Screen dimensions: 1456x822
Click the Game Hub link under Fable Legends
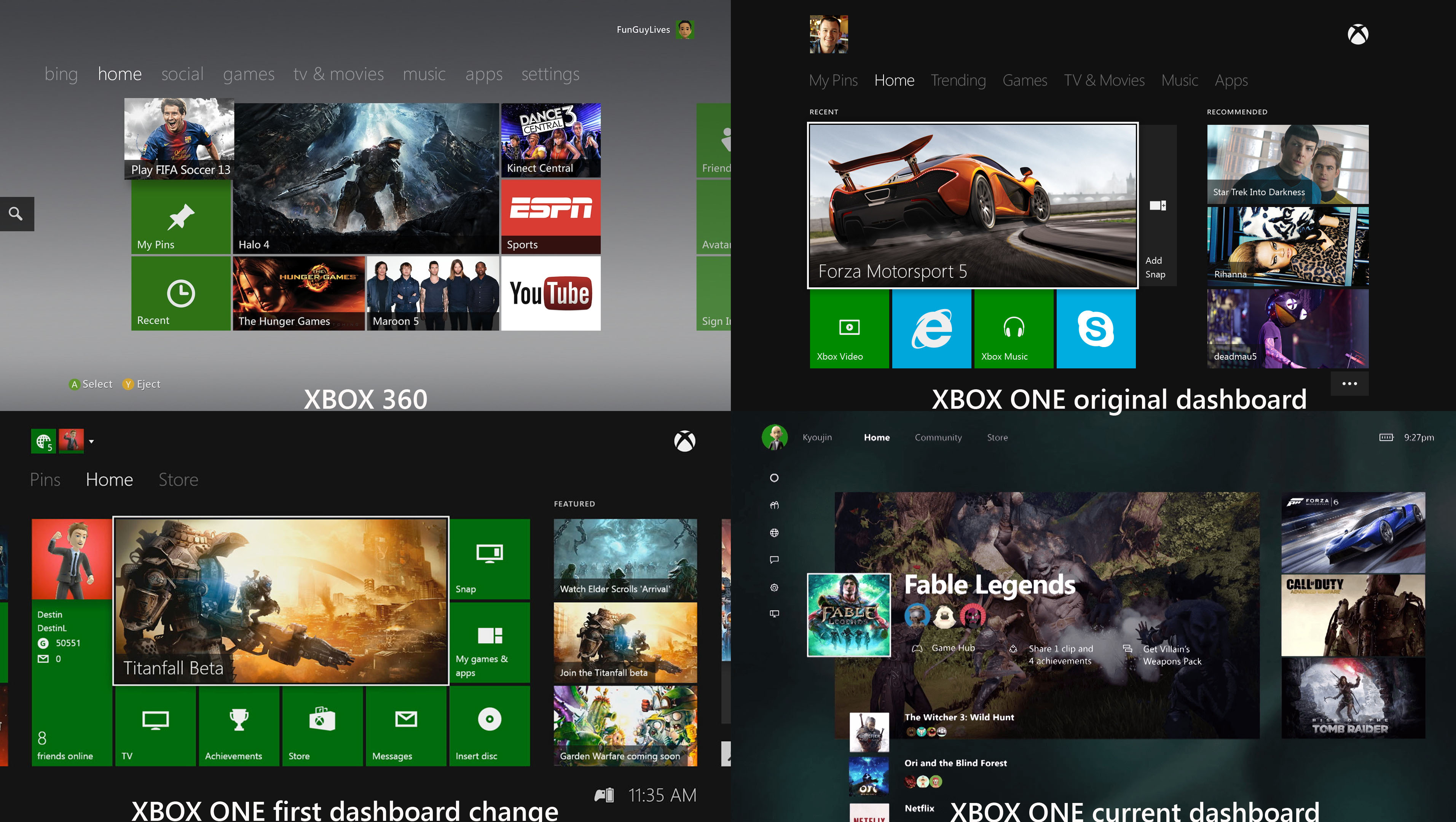[952, 648]
